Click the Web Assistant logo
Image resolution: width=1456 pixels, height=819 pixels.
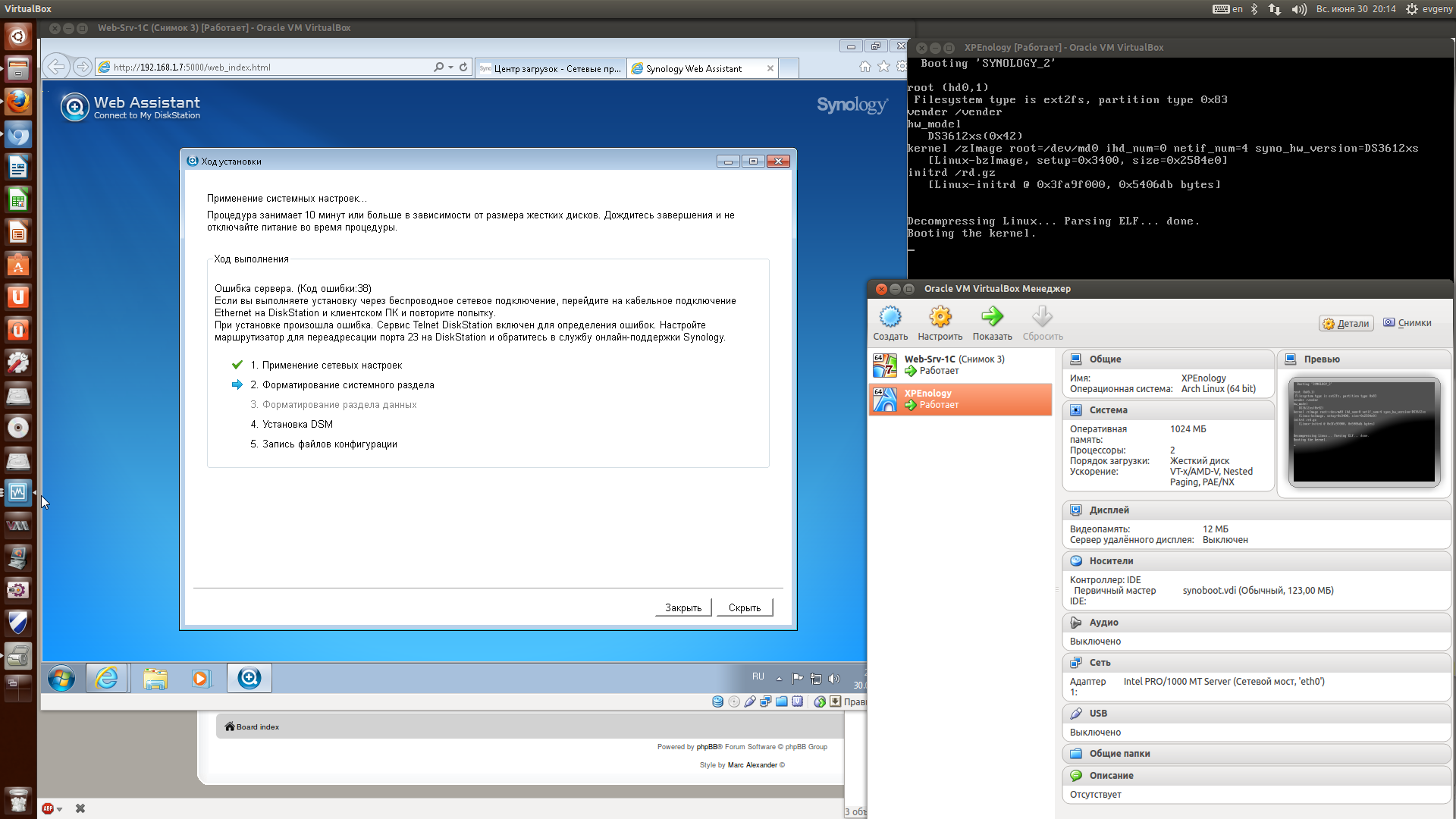130,107
